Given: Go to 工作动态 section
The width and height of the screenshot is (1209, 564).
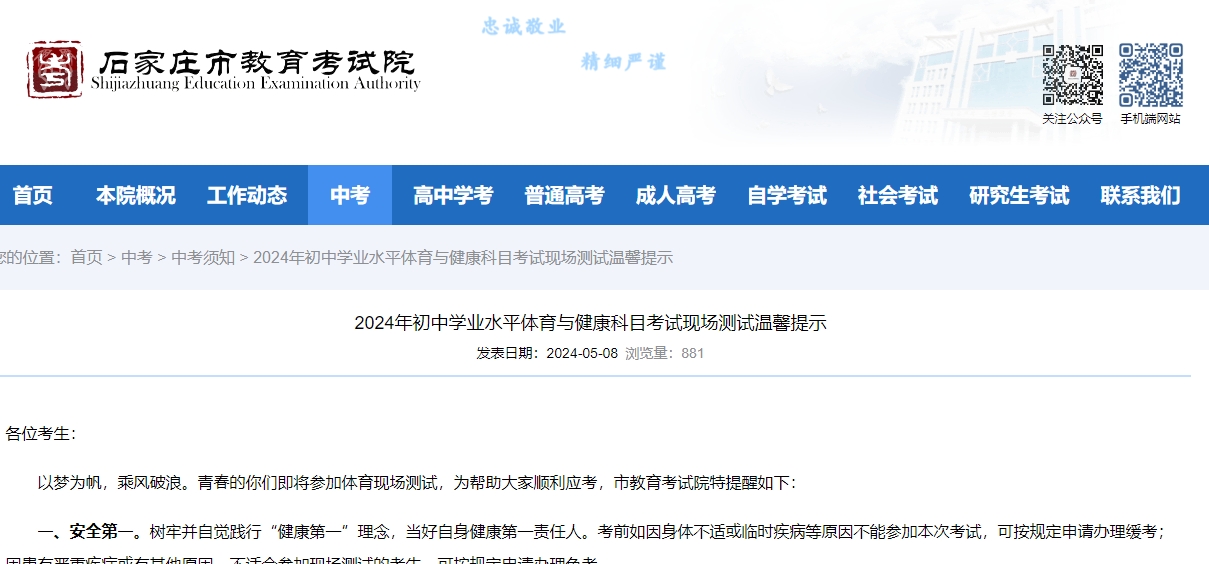Looking at the screenshot, I should tap(247, 196).
